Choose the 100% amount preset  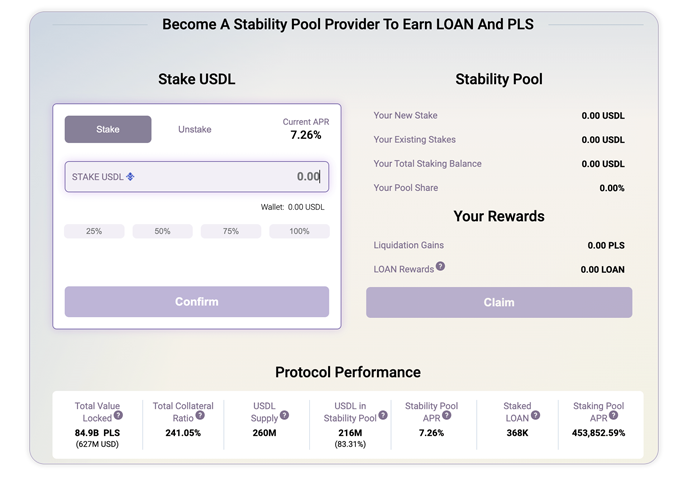[x=299, y=231]
